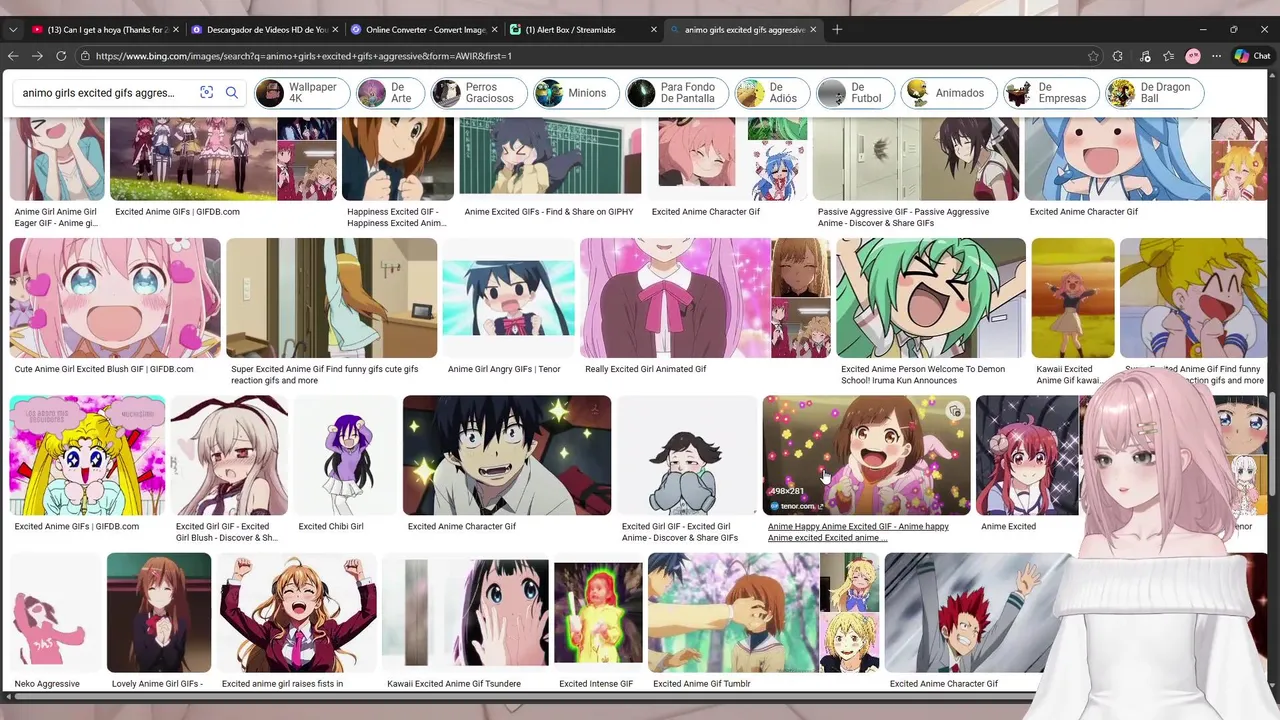Viewport: 1280px width, 720px height.
Task: Open Super Excited Anime Gif thumbnail
Action: [x=332, y=298]
